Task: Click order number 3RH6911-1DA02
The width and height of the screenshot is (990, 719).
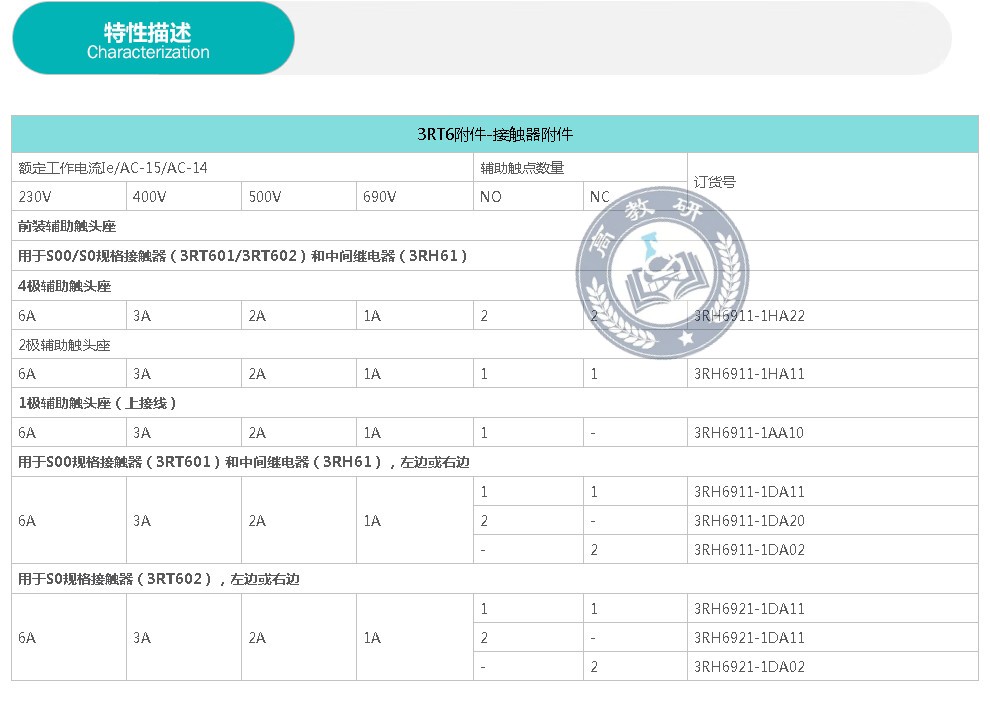Action: [749, 550]
